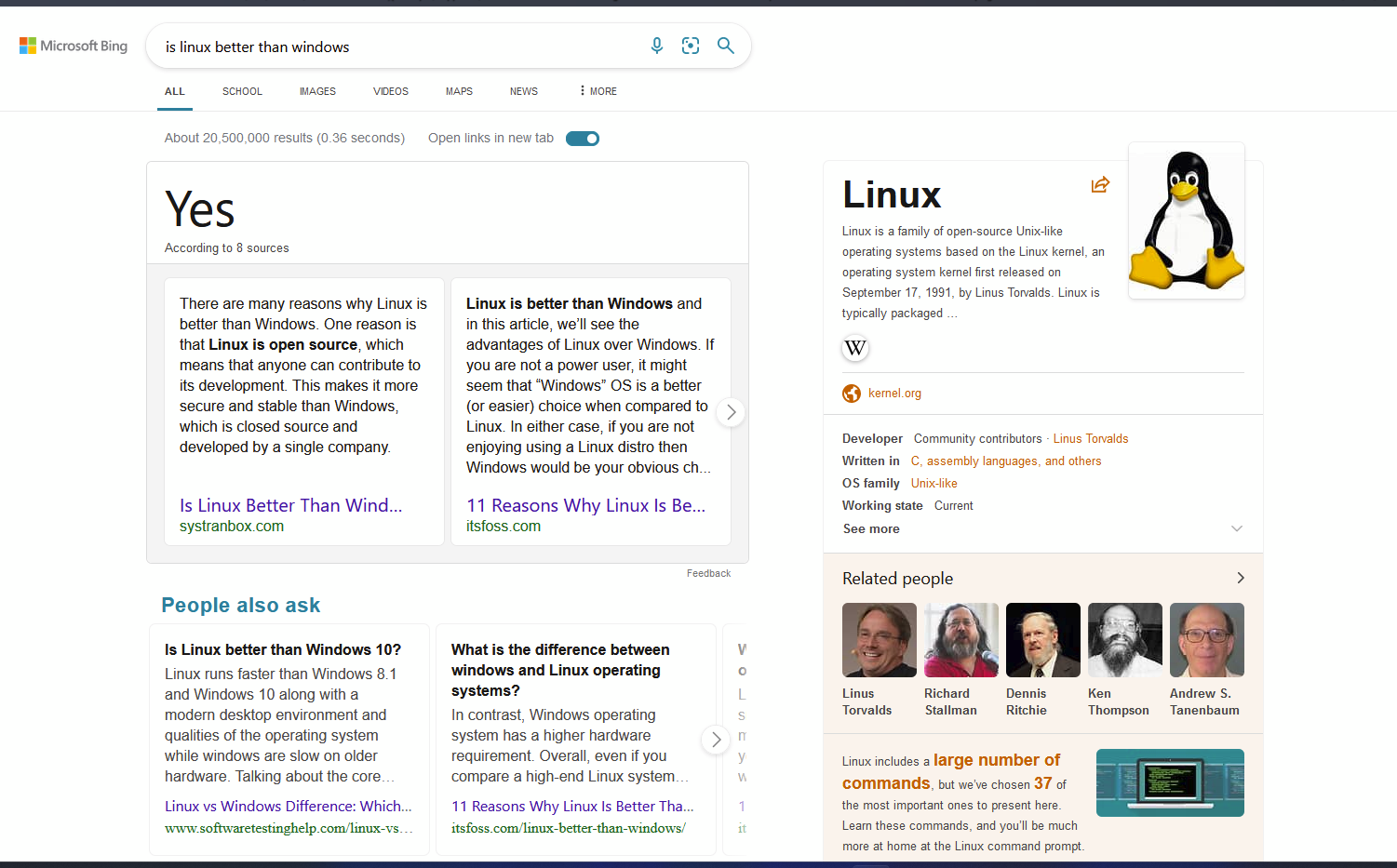
Task: Switch to the NEWS tab
Action: [x=524, y=91]
